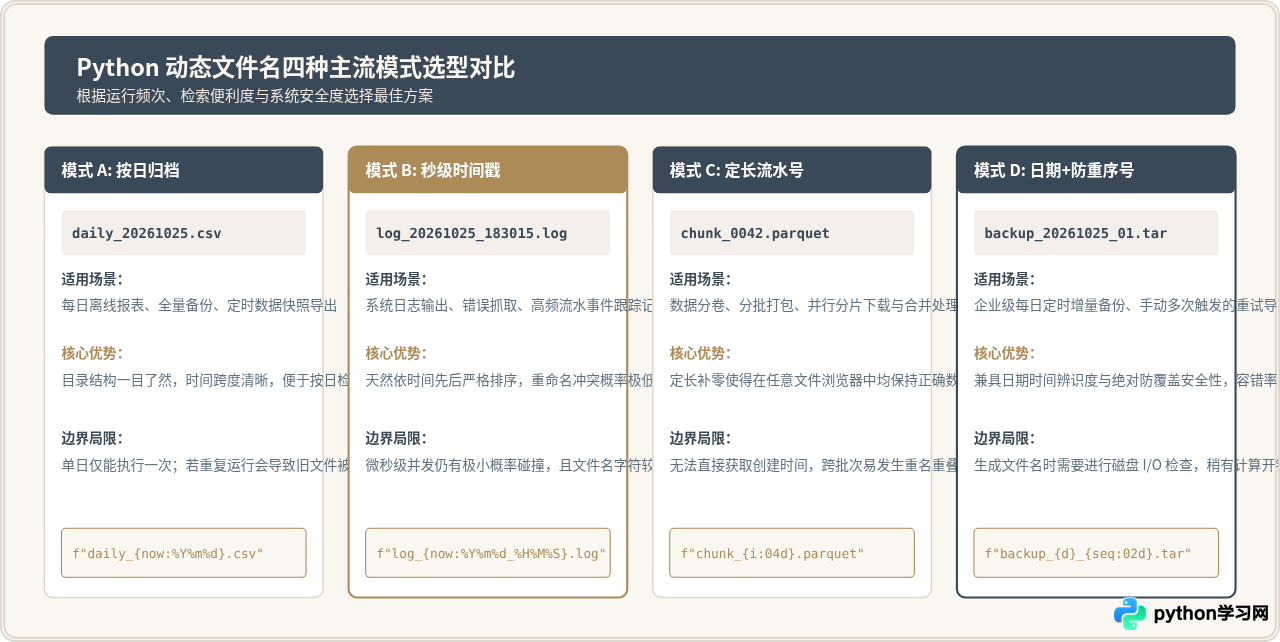Click text starting '无法直接获取创建时间'
The image size is (1280, 642).
click(813, 465)
